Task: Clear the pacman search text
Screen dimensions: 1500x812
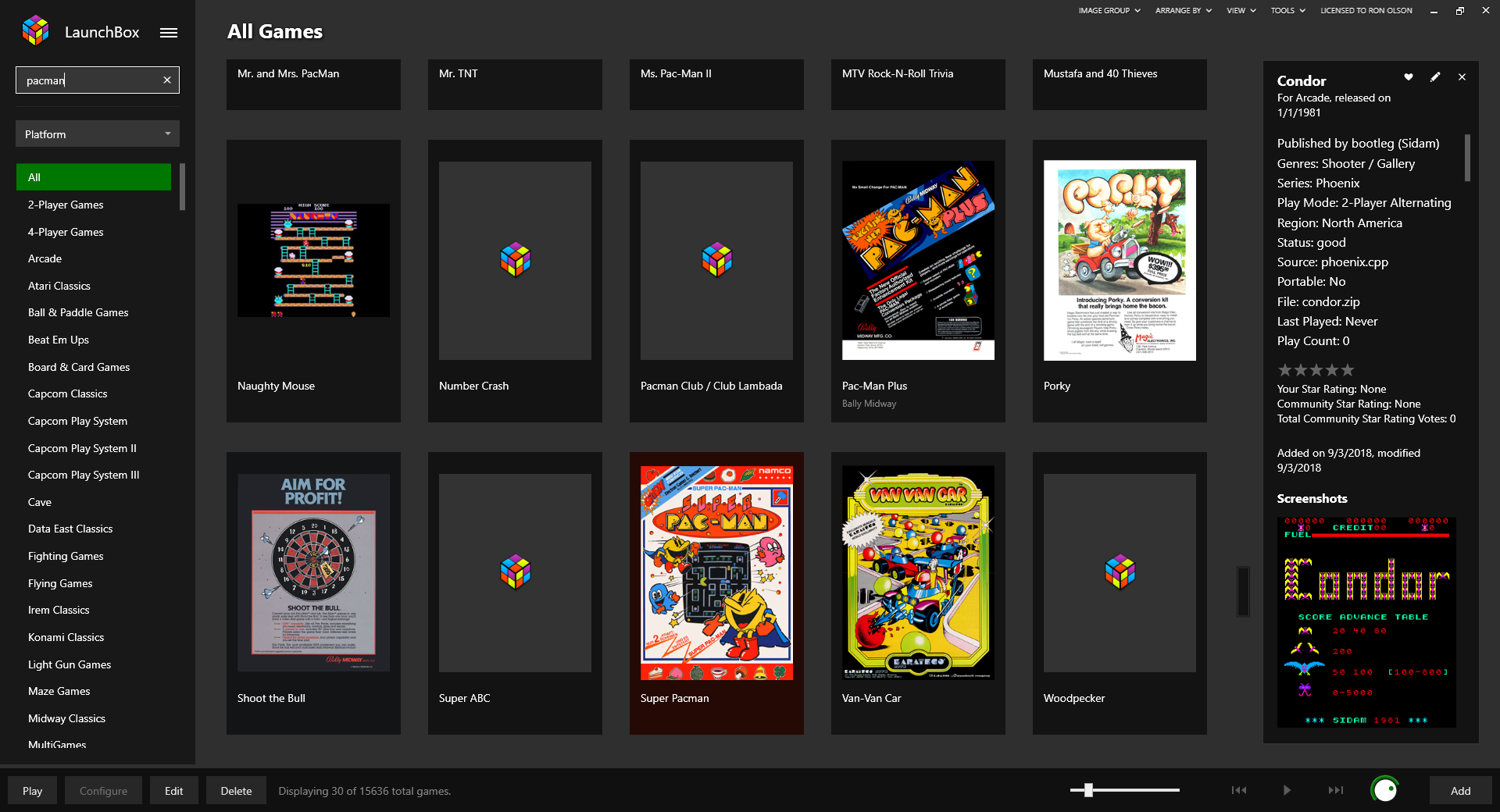Action: click(x=167, y=80)
